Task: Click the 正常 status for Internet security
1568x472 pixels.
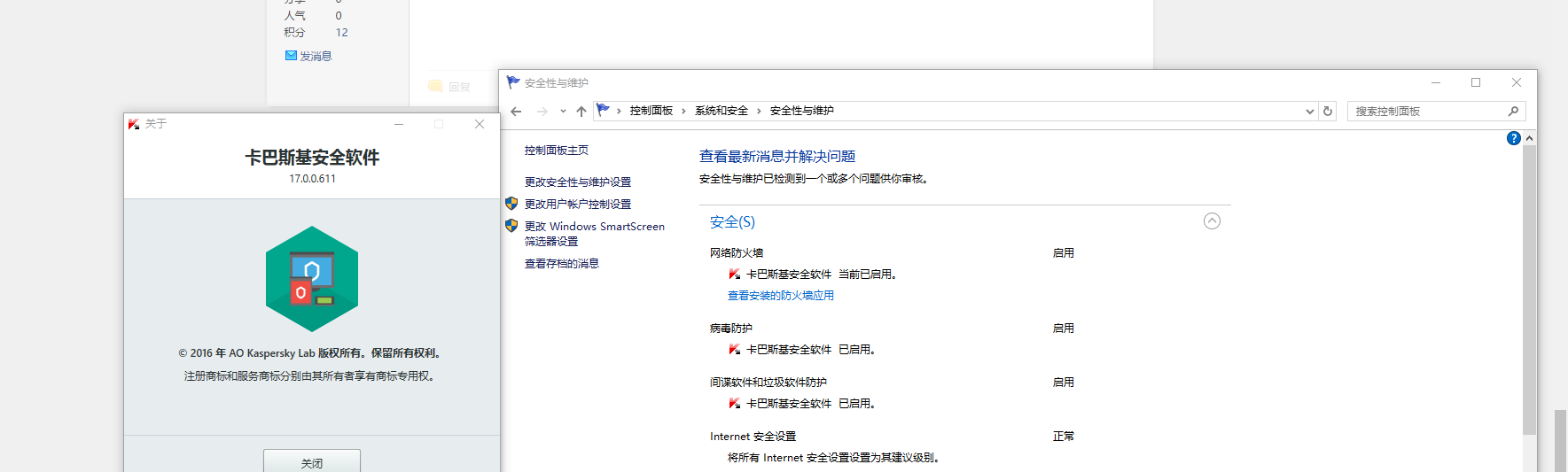Action: pyautogui.click(x=1064, y=437)
